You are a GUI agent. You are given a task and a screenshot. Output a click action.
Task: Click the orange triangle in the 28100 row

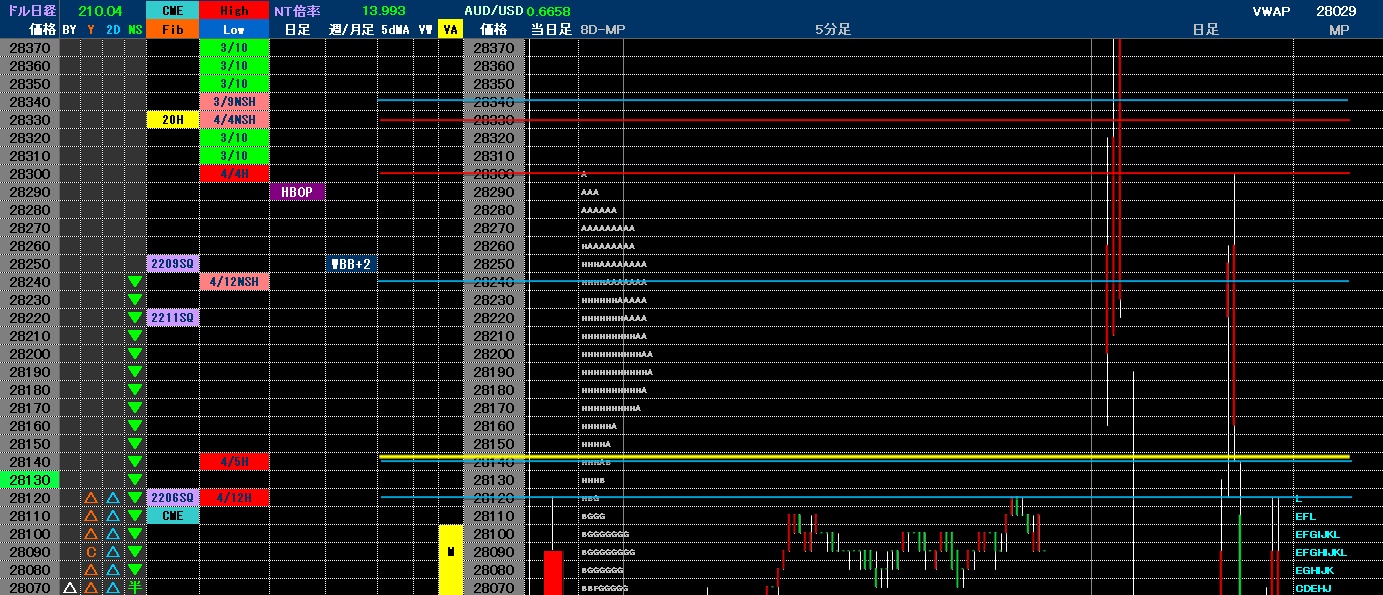91,534
